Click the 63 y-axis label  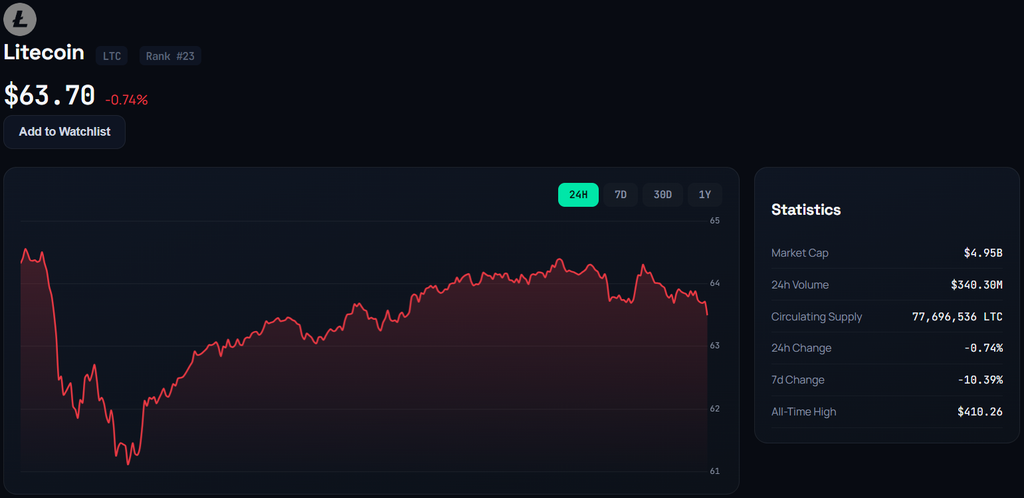[714, 346]
